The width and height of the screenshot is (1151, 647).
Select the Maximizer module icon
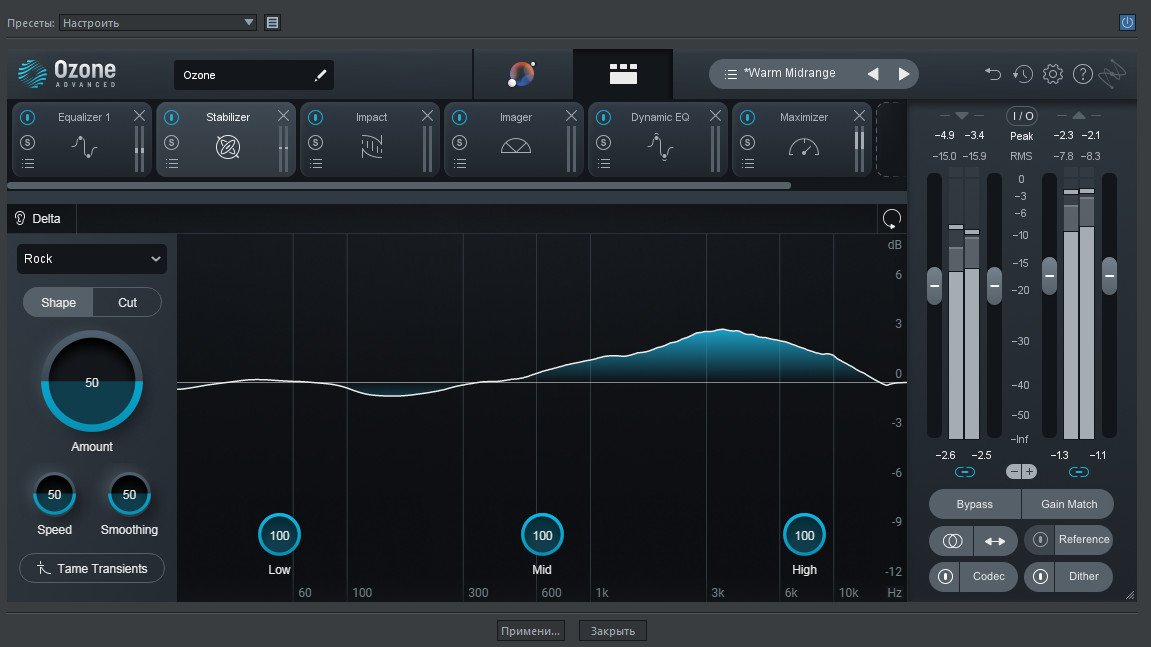804,148
